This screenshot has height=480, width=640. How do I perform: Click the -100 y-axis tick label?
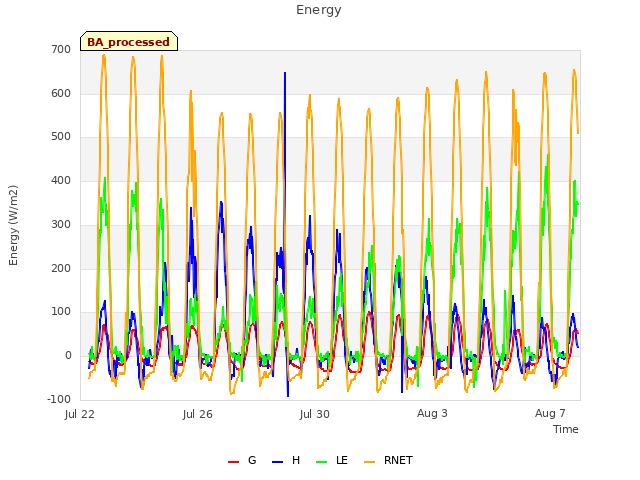click(x=59, y=399)
